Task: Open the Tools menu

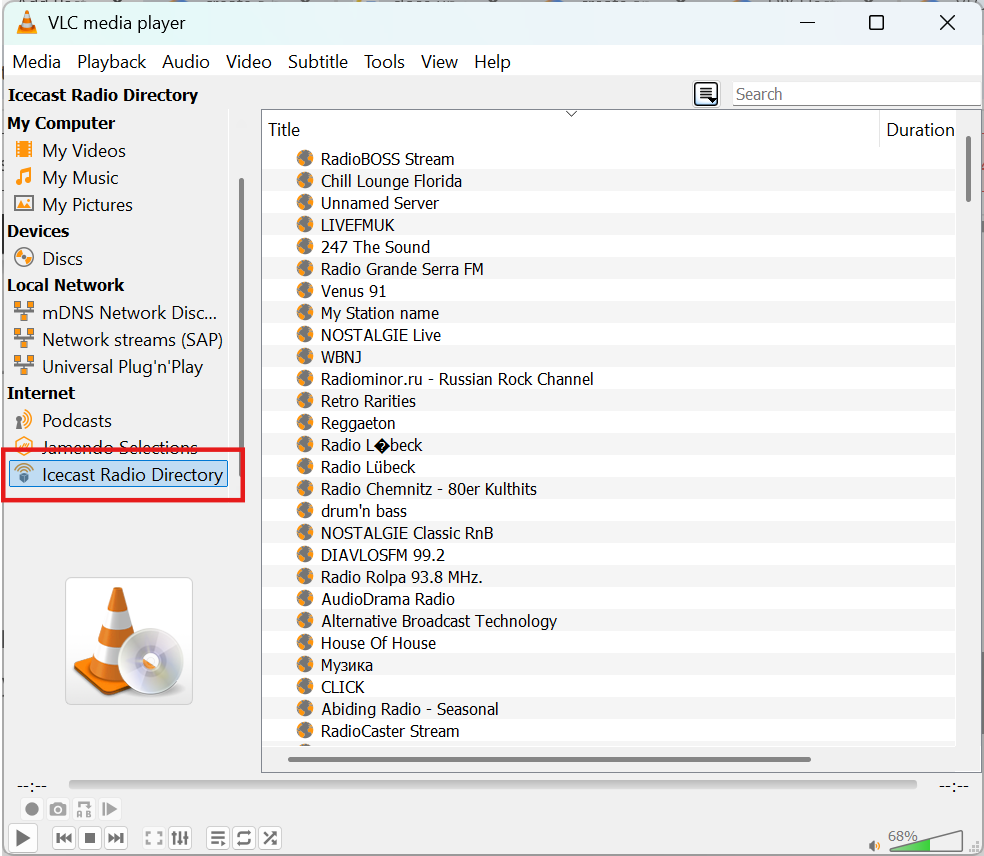Action: 384,62
